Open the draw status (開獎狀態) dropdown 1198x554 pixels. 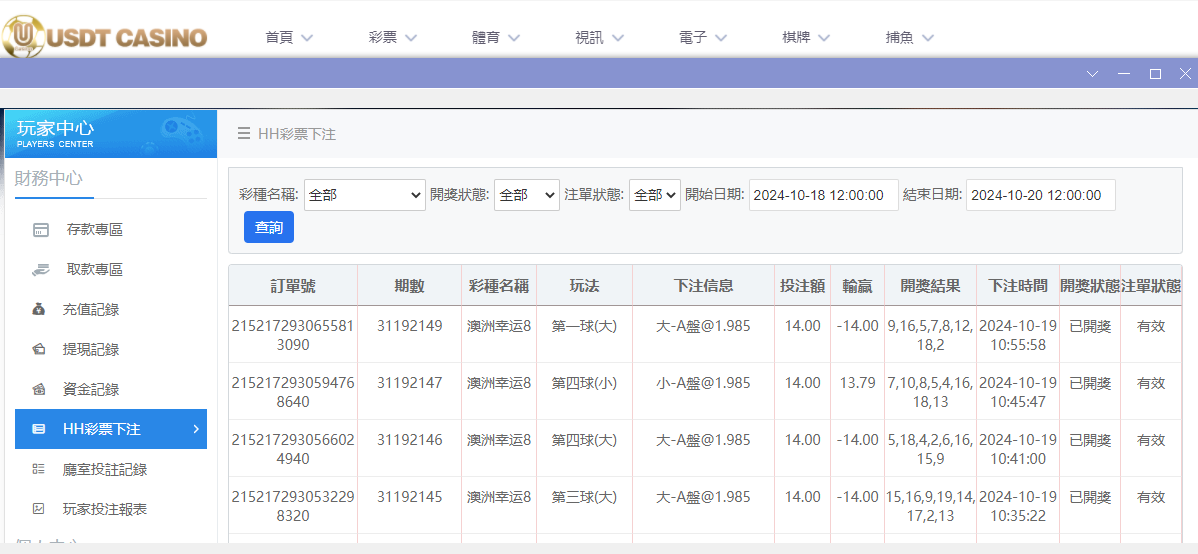(x=526, y=195)
